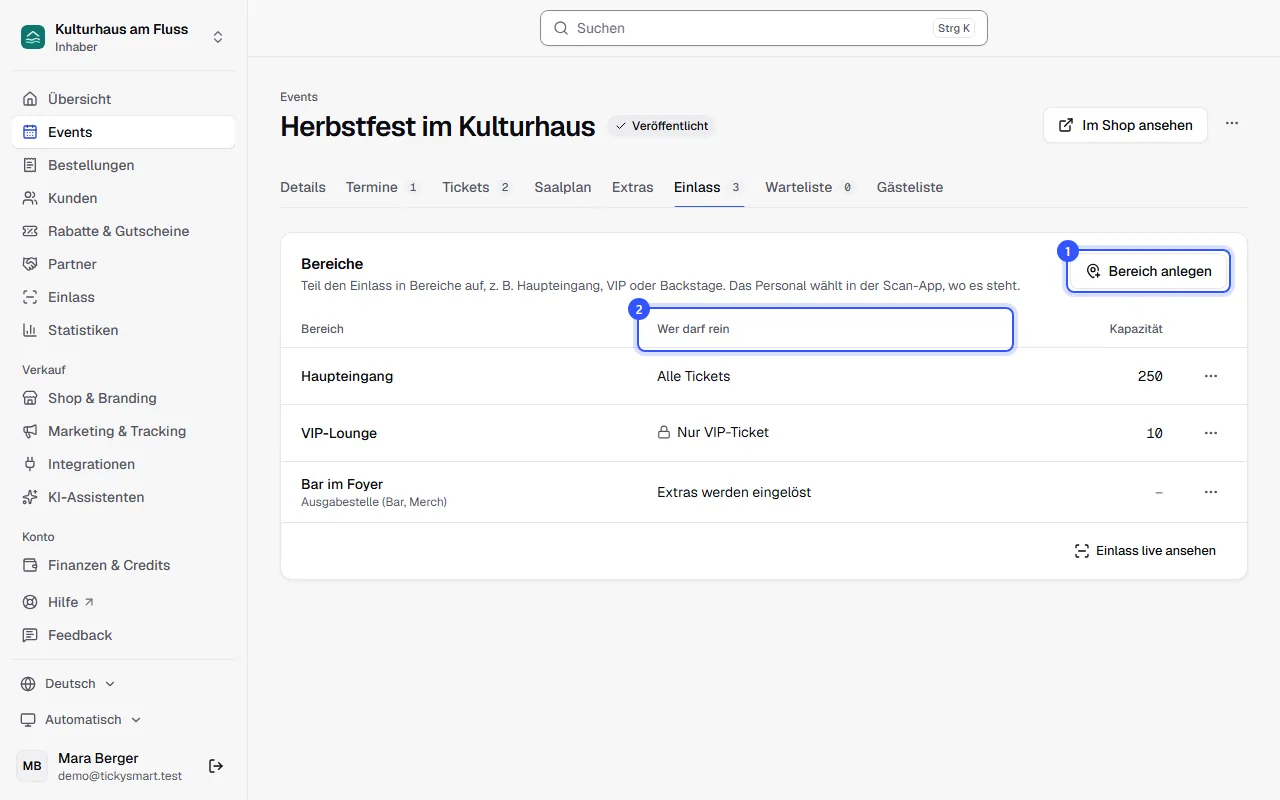Click the VIP-Lounge area name
This screenshot has height=800, width=1280.
[339, 433]
